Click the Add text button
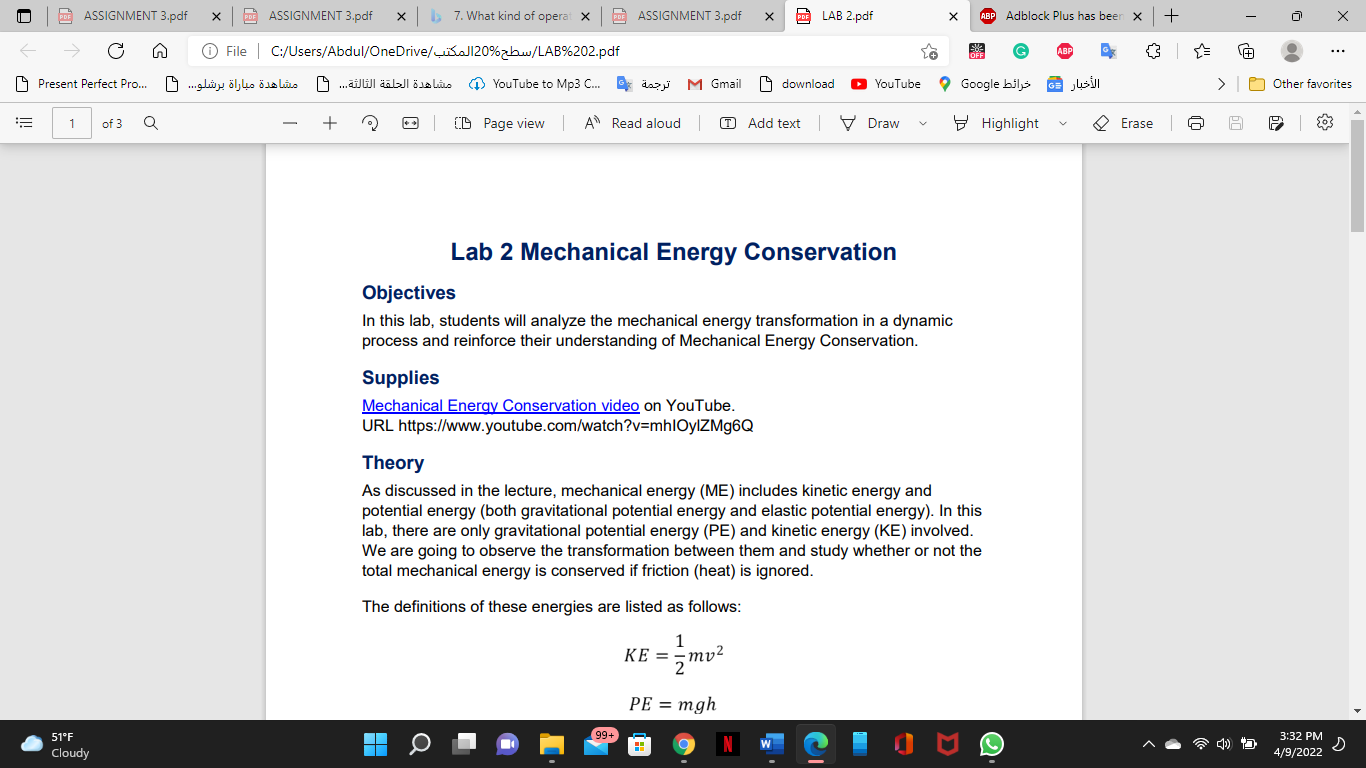 (760, 122)
